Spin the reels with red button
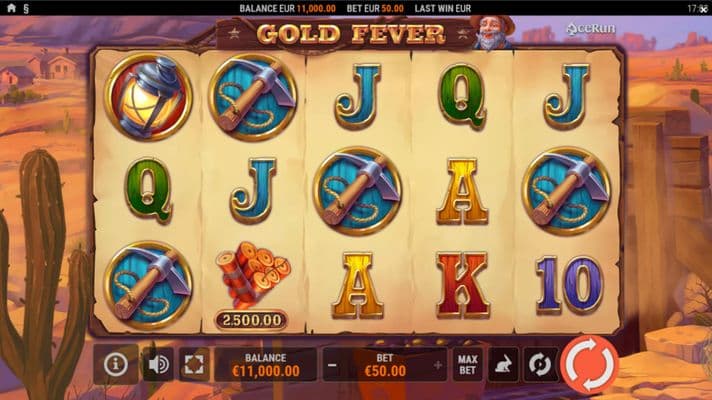The image size is (712, 400). tap(589, 364)
